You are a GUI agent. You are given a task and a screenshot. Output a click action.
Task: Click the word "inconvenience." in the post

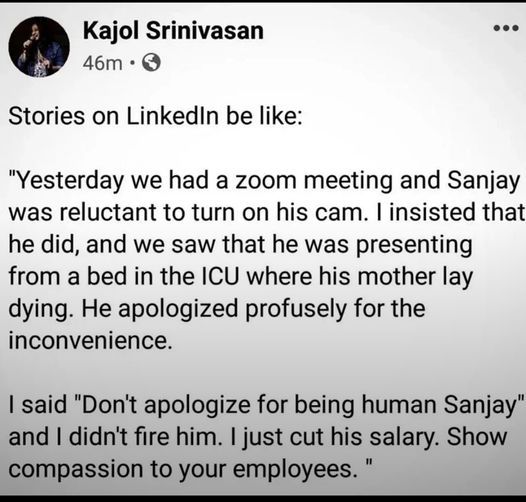pyautogui.click(x=90, y=341)
